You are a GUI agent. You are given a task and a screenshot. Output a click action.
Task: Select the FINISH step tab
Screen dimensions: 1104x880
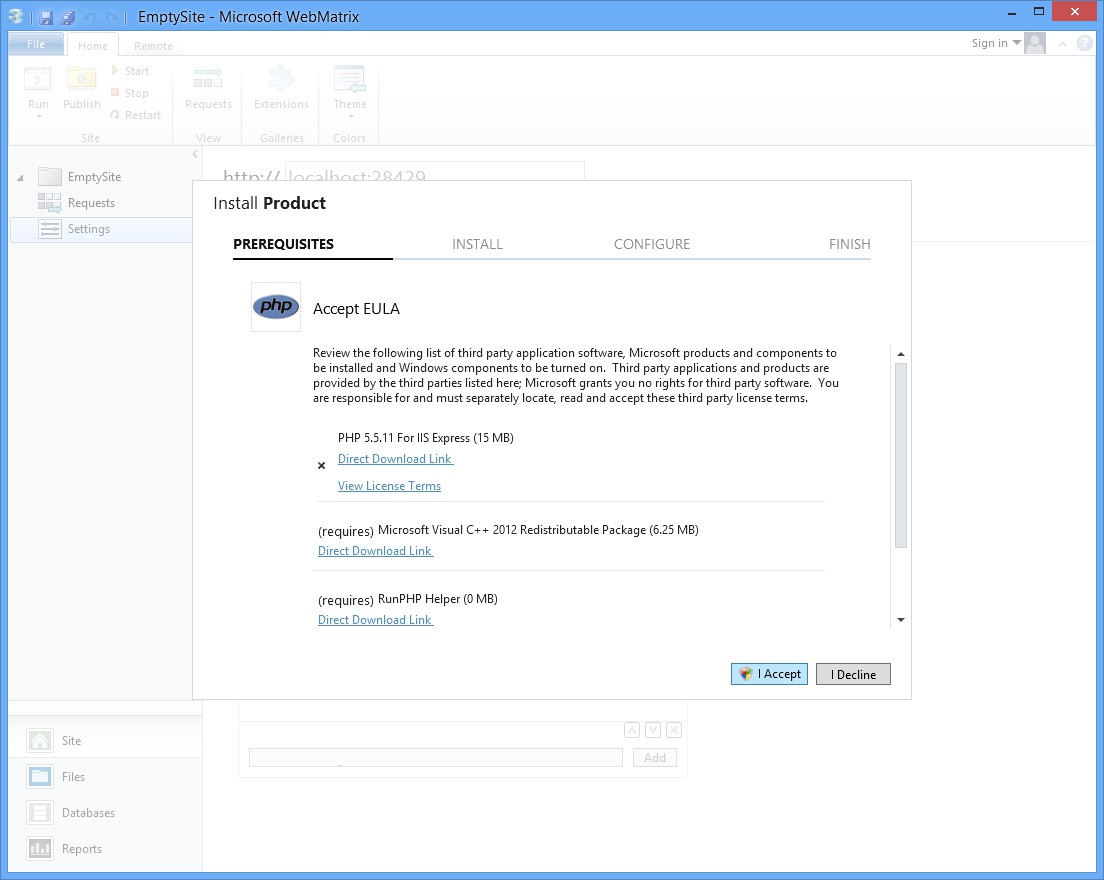[x=850, y=244]
